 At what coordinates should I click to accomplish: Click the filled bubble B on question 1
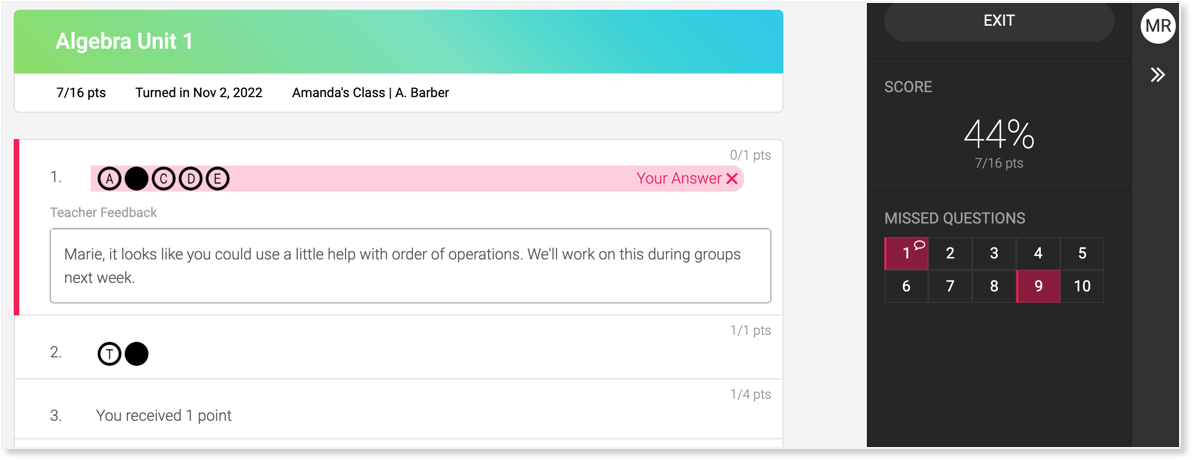click(x=136, y=179)
